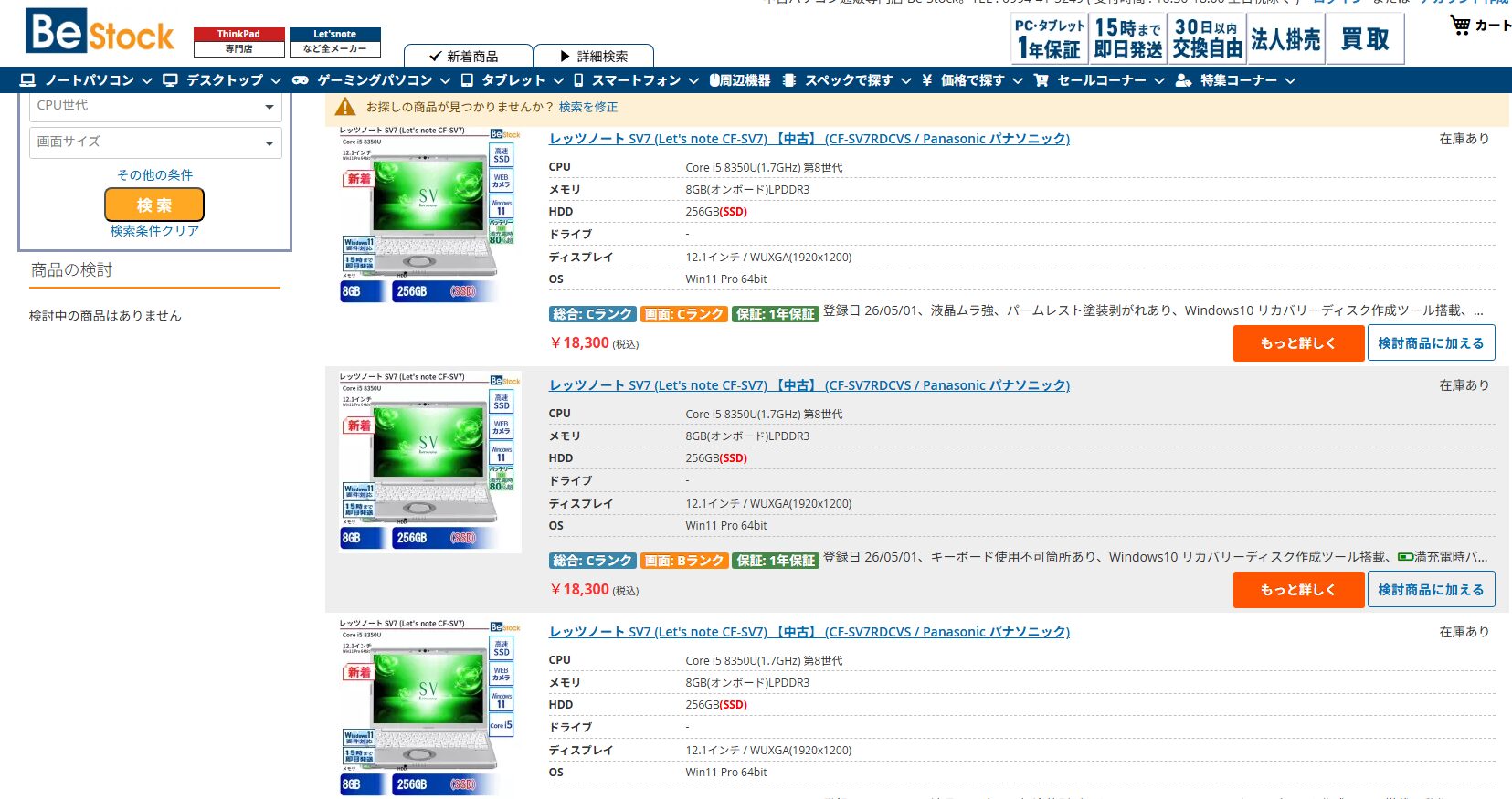Click 画面: Bランク badge in second listing
The width and height of the screenshot is (1512, 799).
point(684,561)
